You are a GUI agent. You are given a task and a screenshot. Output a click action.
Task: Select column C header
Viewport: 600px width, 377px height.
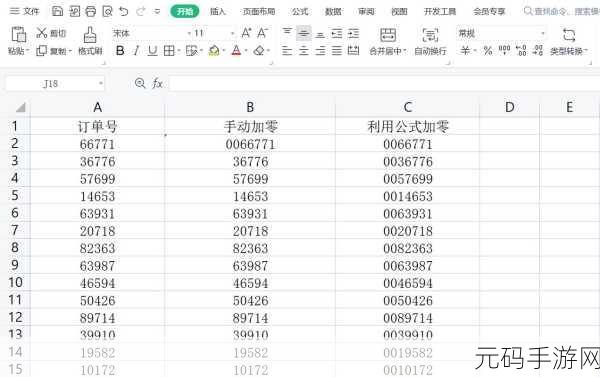point(408,107)
